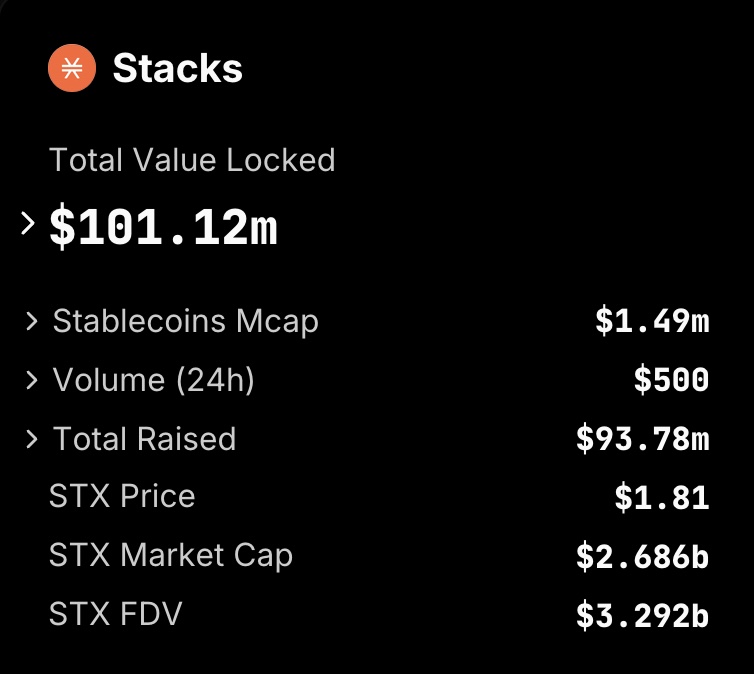
Task: Expand the Stablecoins Mcap row chevron
Action: click(x=32, y=321)
